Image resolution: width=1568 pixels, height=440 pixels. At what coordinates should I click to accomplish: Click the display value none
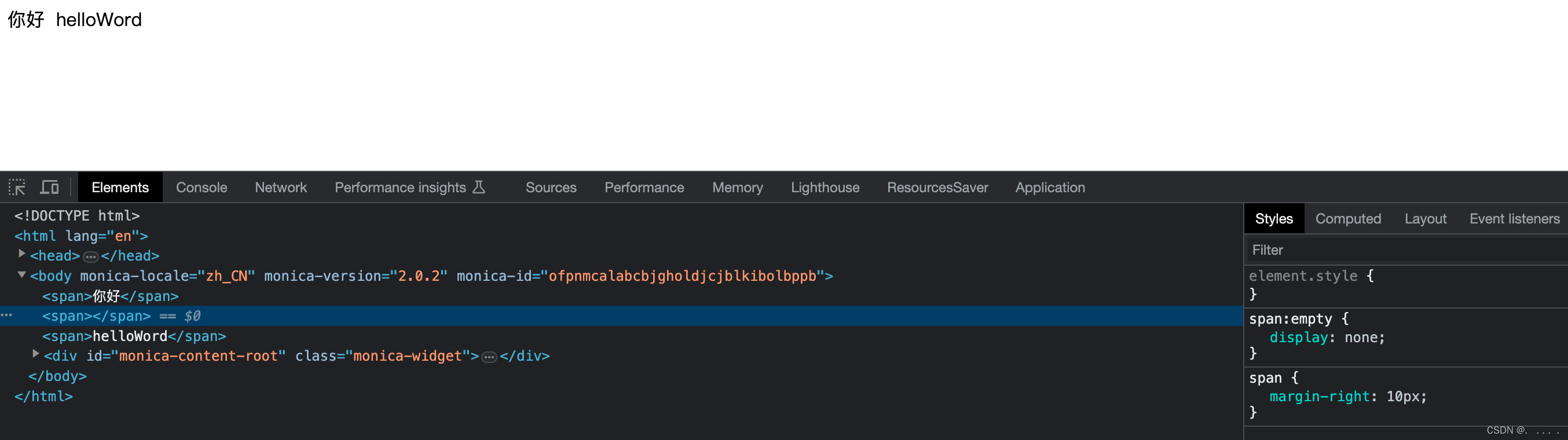(1362, 338)
